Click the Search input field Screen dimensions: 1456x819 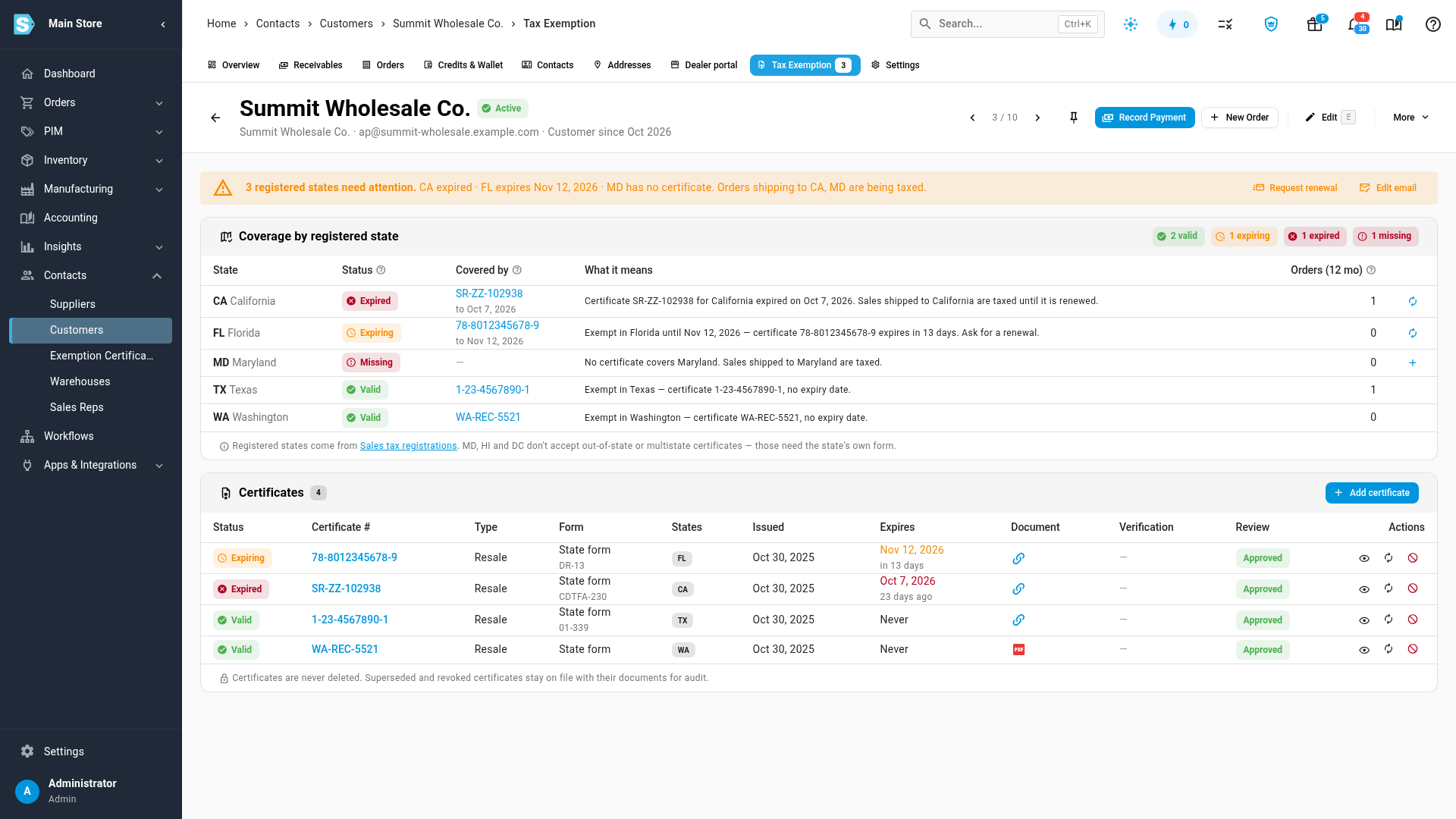click(1007, 24)
